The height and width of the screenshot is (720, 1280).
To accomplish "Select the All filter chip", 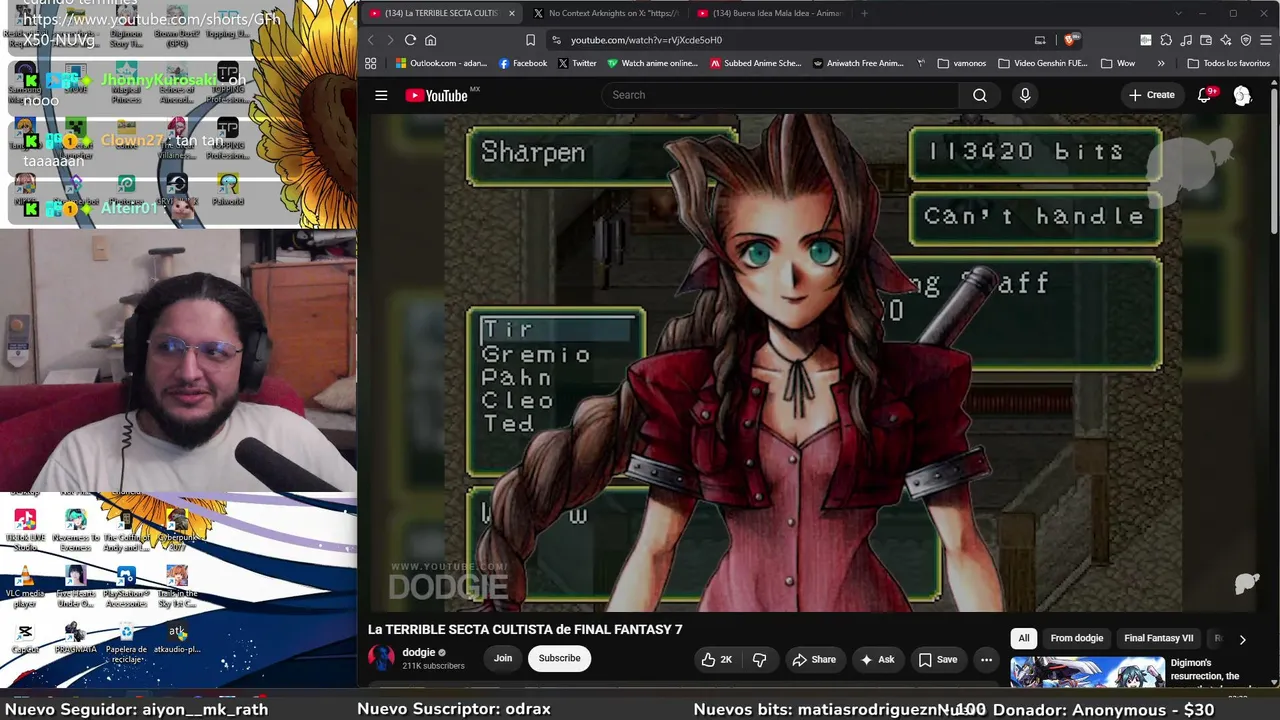I will pos(1023,638).
